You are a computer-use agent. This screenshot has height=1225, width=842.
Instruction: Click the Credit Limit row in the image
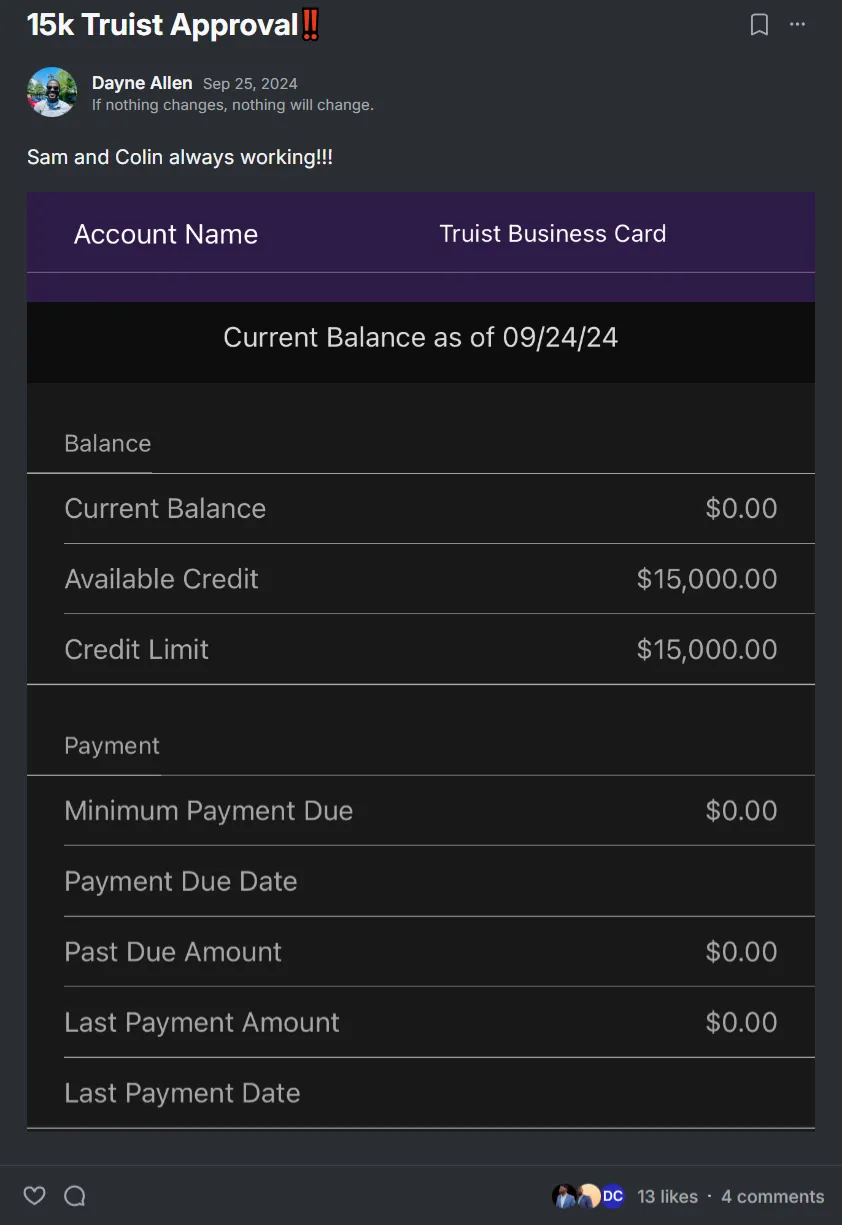click(x=420, y=650)
